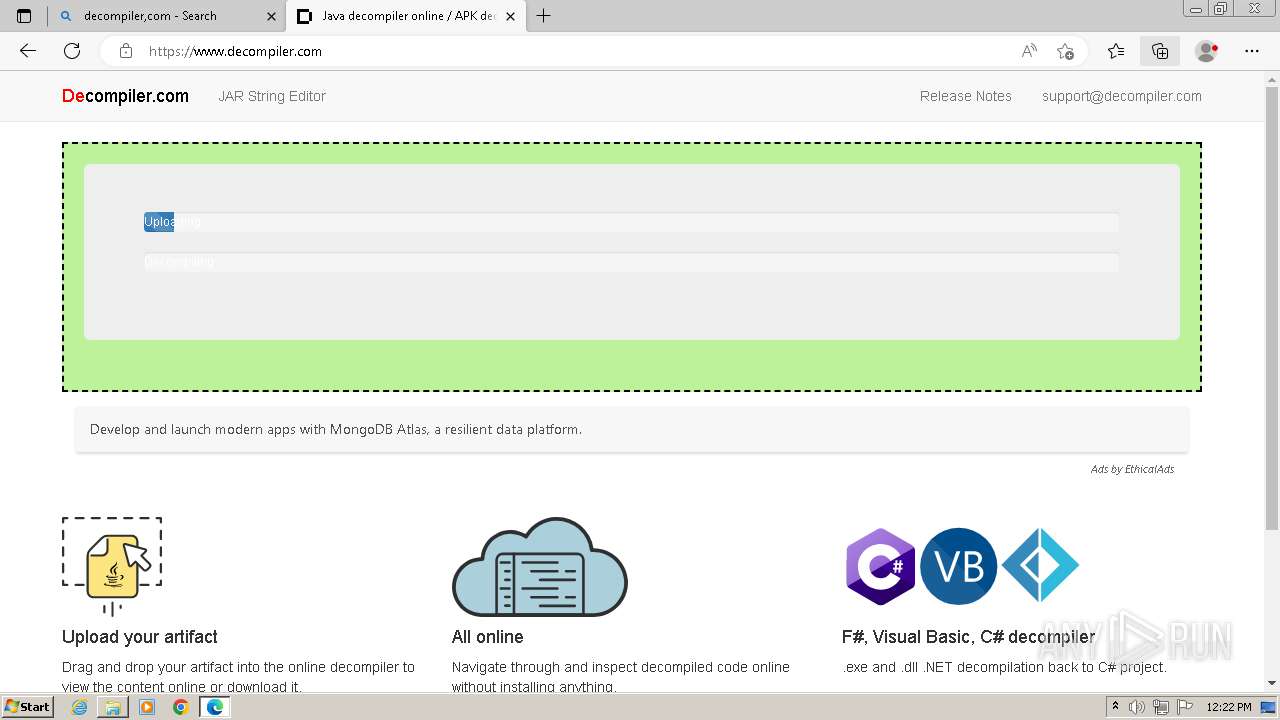Open File Explorer from the taskbar

click(x=113, y=707)
